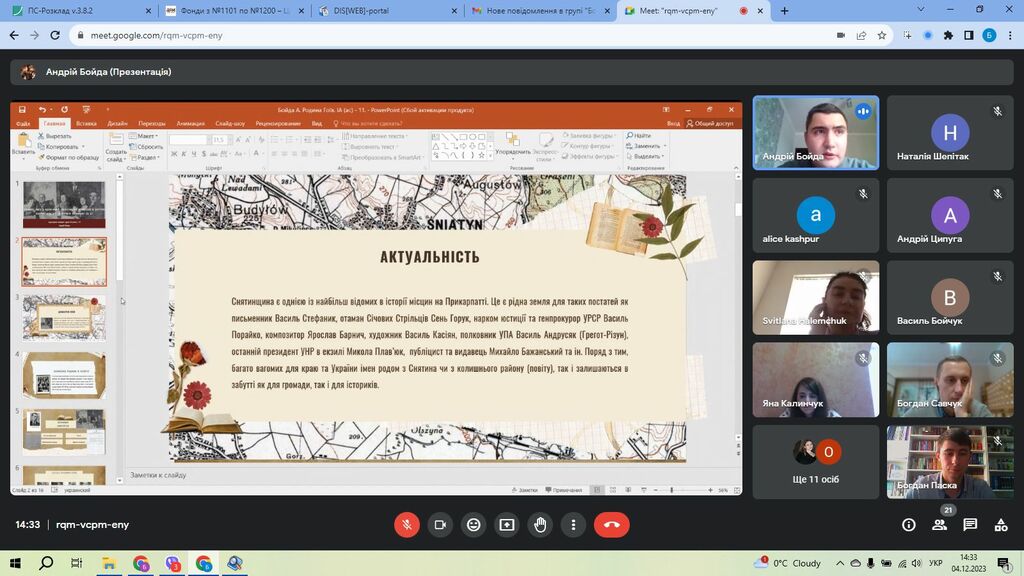Turn off the camera in Meet
This screenshot has width=1024, height=576.
[x=440, y=524]
